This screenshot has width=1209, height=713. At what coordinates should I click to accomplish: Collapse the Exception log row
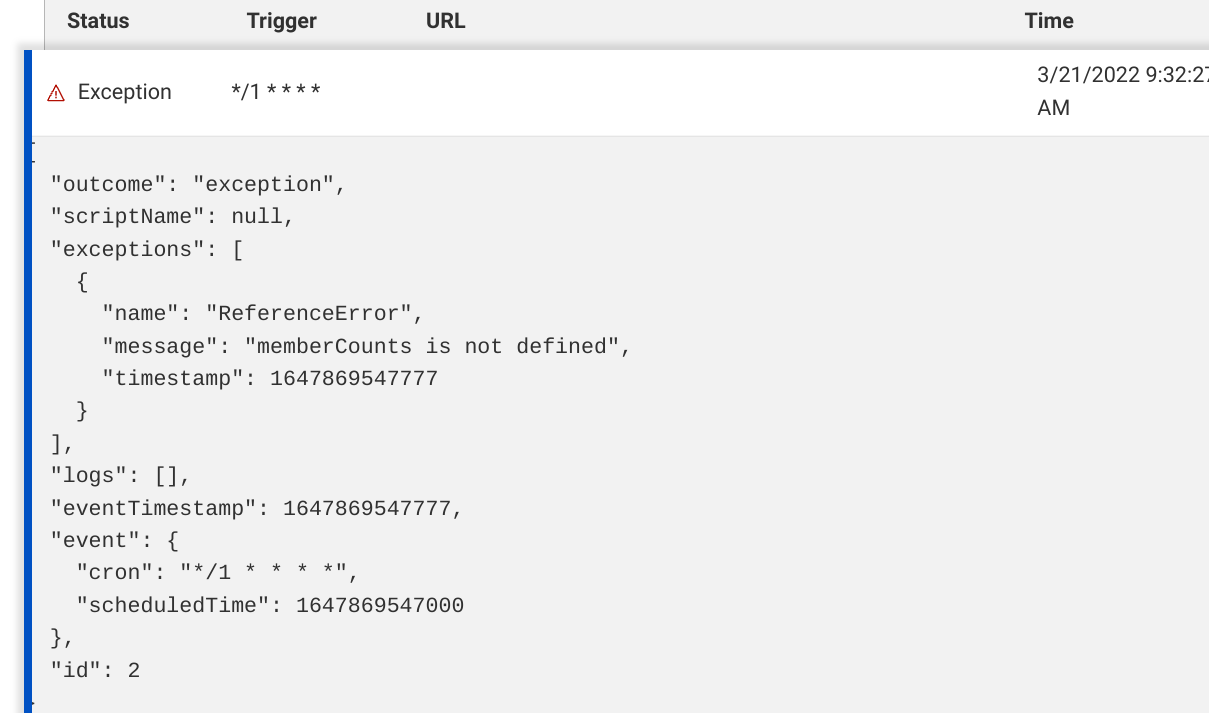(124, 92)
